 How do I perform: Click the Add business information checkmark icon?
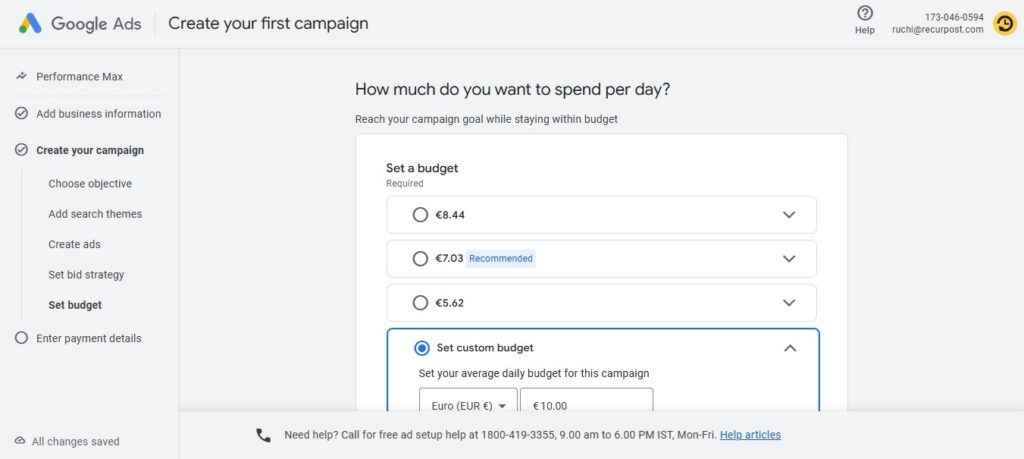[x=22, y=114]
